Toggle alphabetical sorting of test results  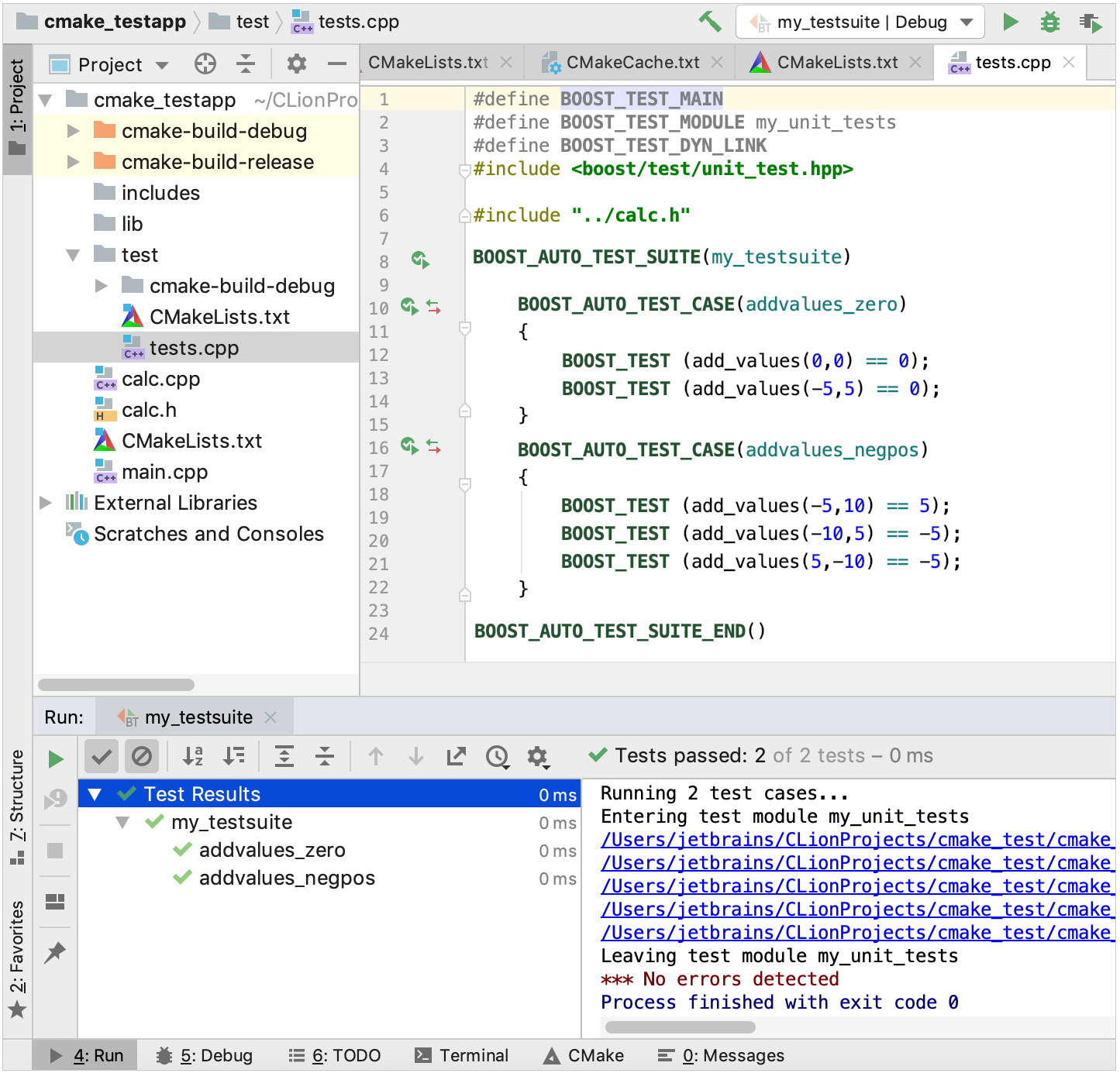pos(192,756)
